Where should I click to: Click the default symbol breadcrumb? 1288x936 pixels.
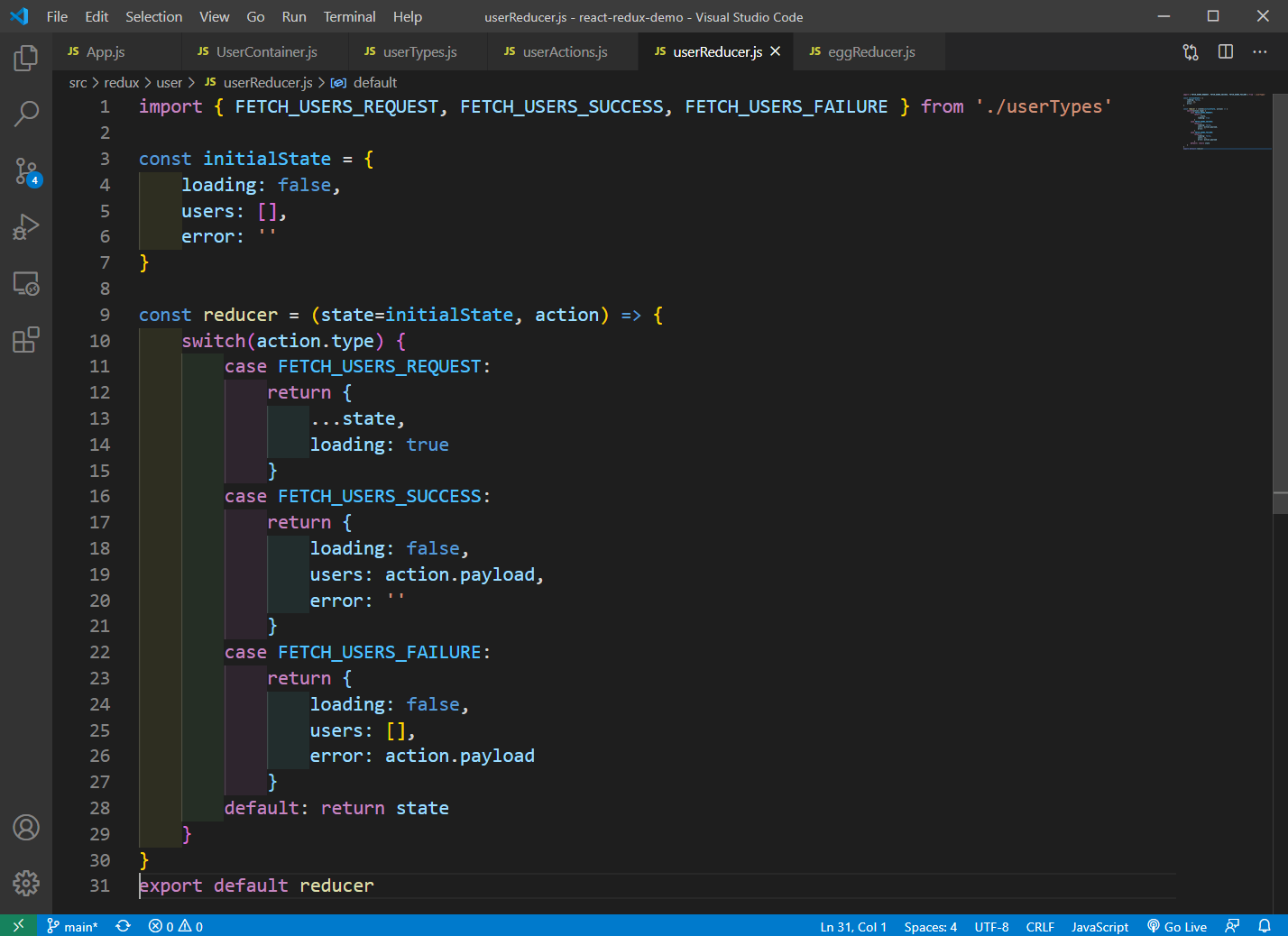365,82
